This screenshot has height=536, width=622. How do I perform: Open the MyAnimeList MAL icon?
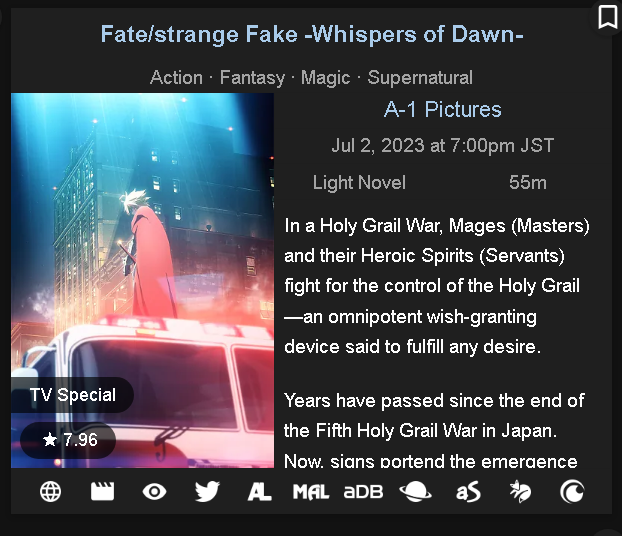[x=311, y=492]
